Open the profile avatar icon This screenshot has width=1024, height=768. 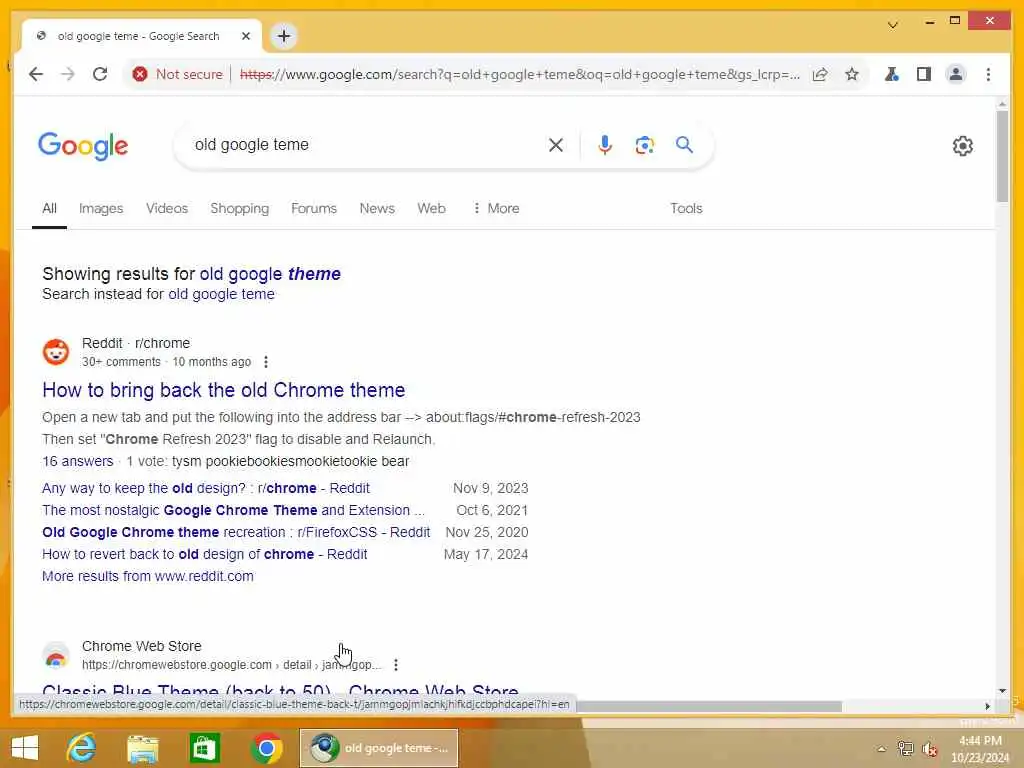pyautogui.click(x=955, y=74)
